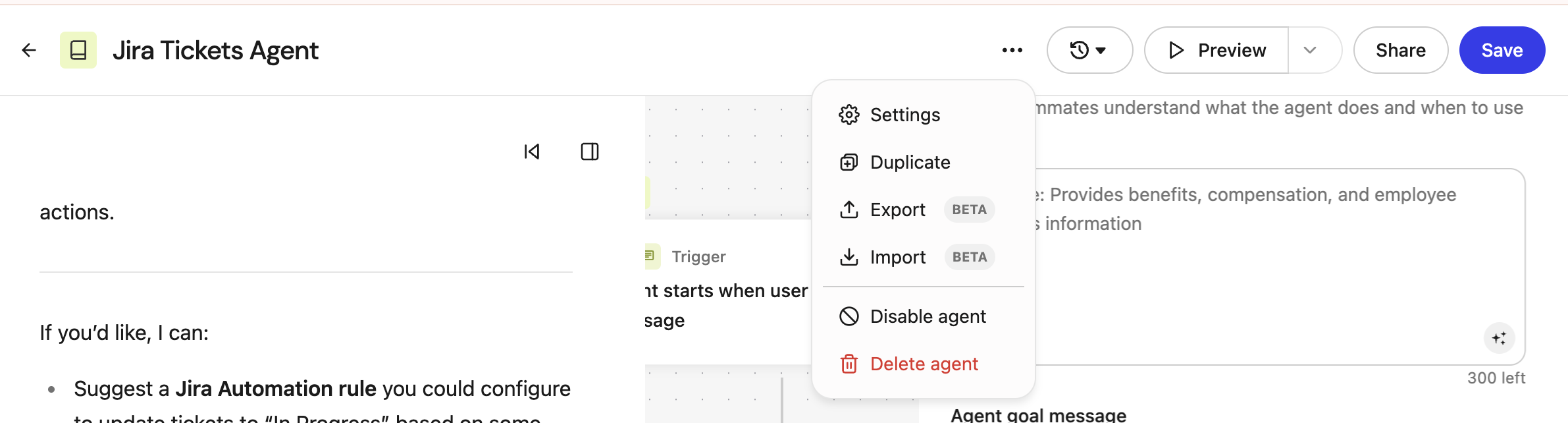1568x423 pixels.
Task: Choose Disable agent in the menu
Action: click(928, 316)
